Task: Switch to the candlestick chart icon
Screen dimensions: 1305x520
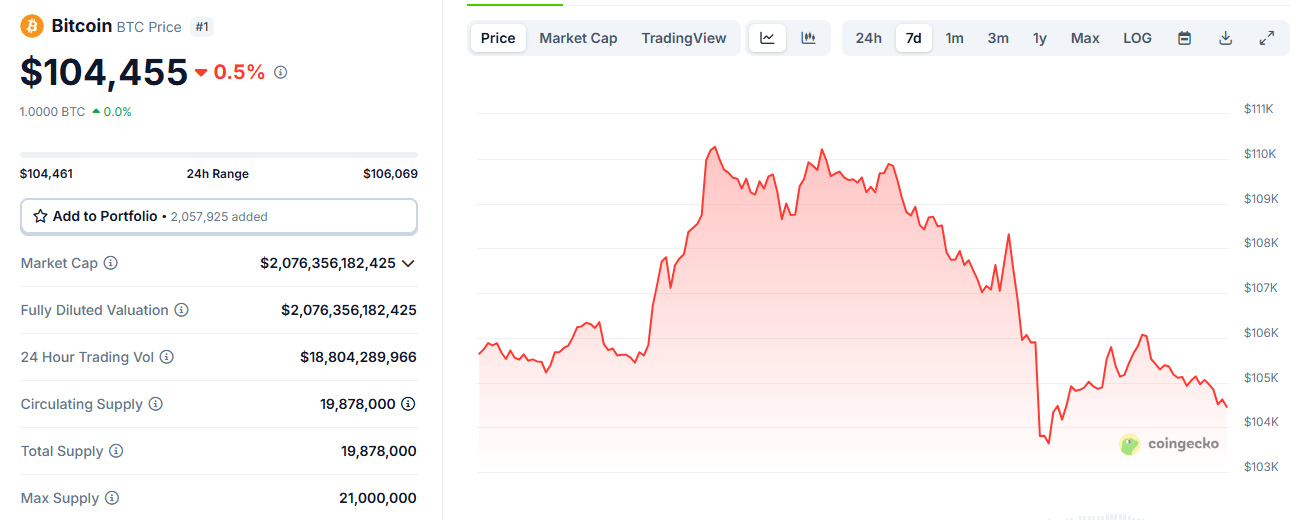Action: click(x=808, y=38)
